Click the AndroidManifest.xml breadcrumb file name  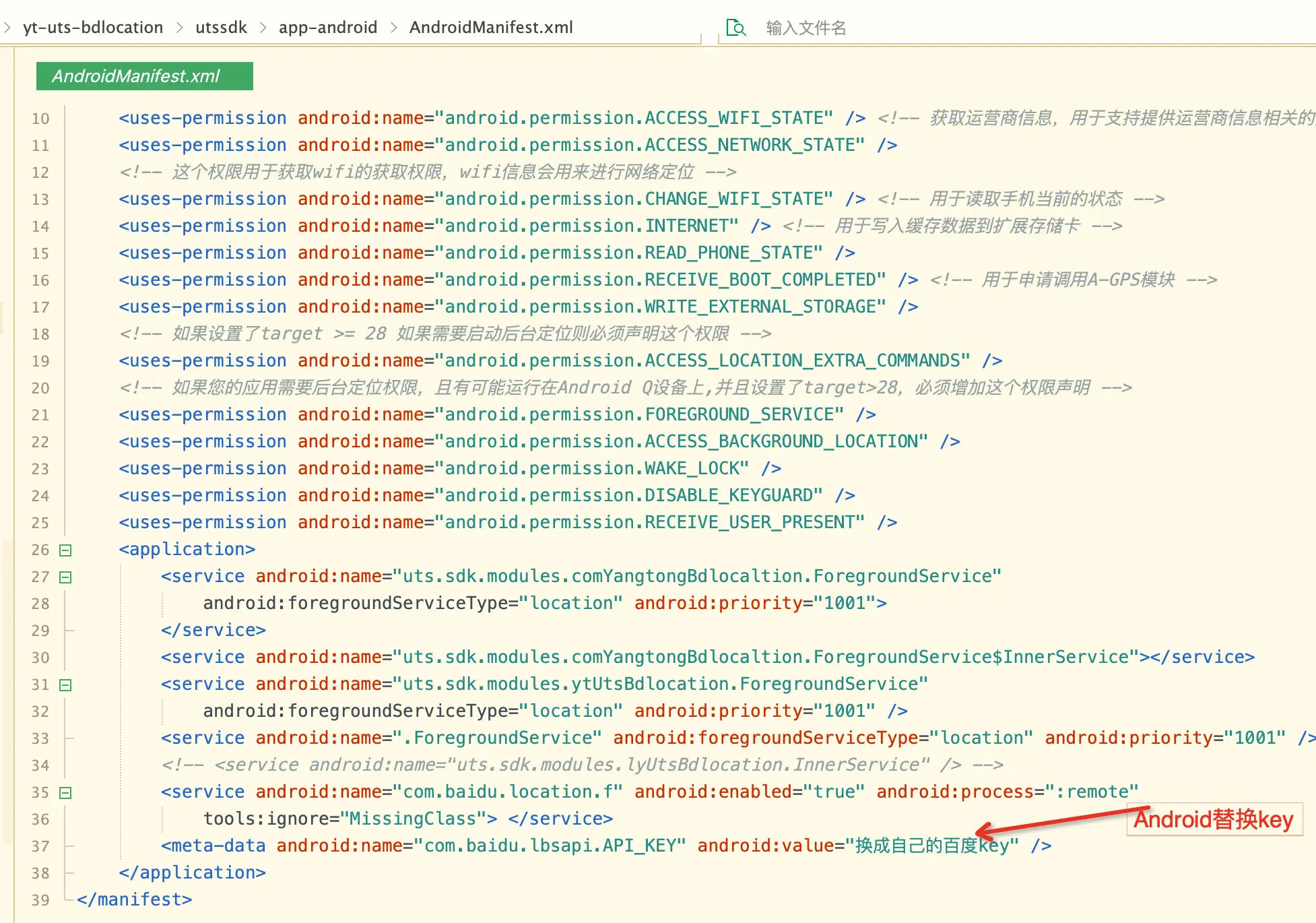(491, 28)
